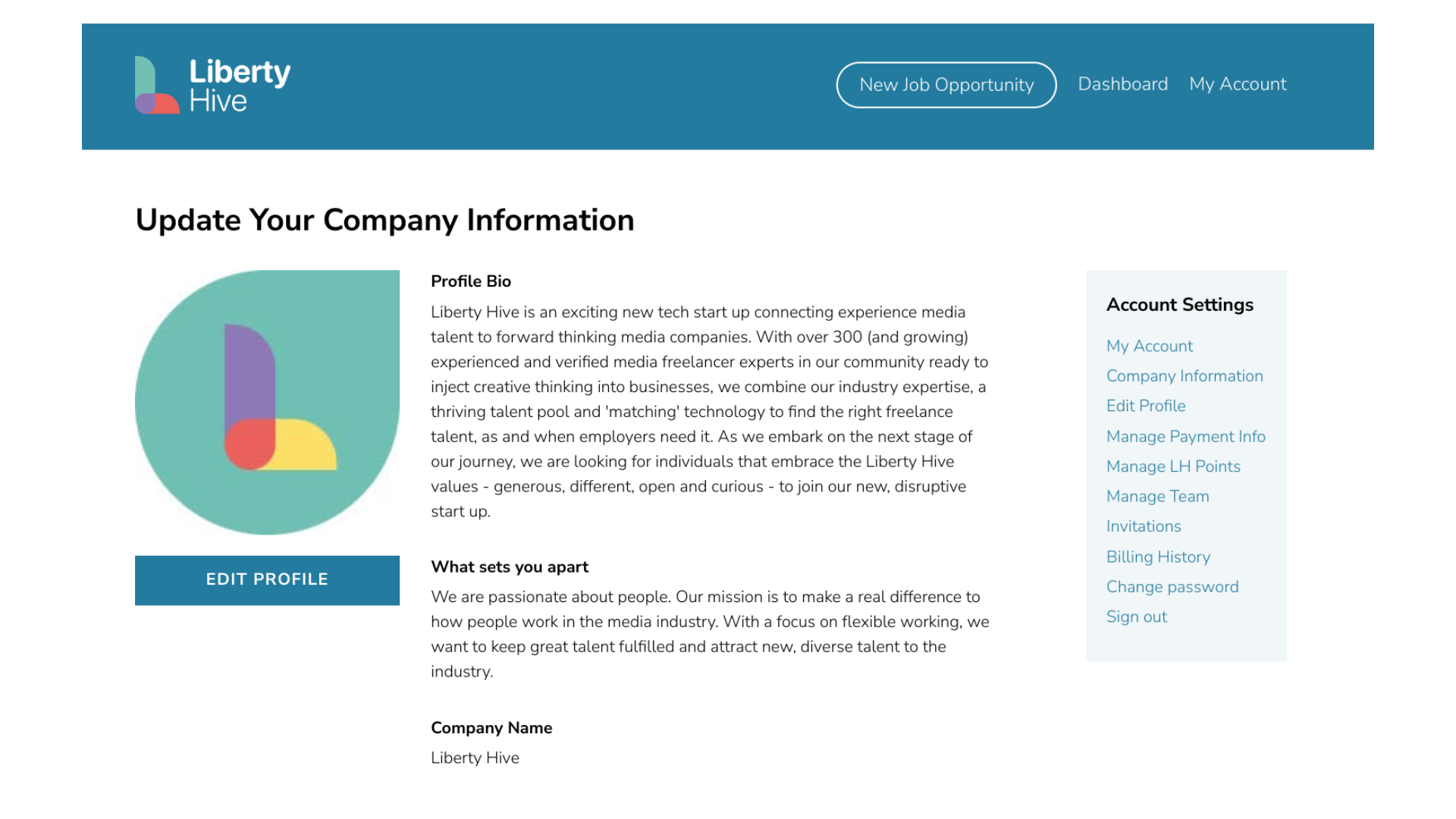Click the Change password link
The width and height of the screenshot is (1456, 819).
click(x=1172, y=587)
